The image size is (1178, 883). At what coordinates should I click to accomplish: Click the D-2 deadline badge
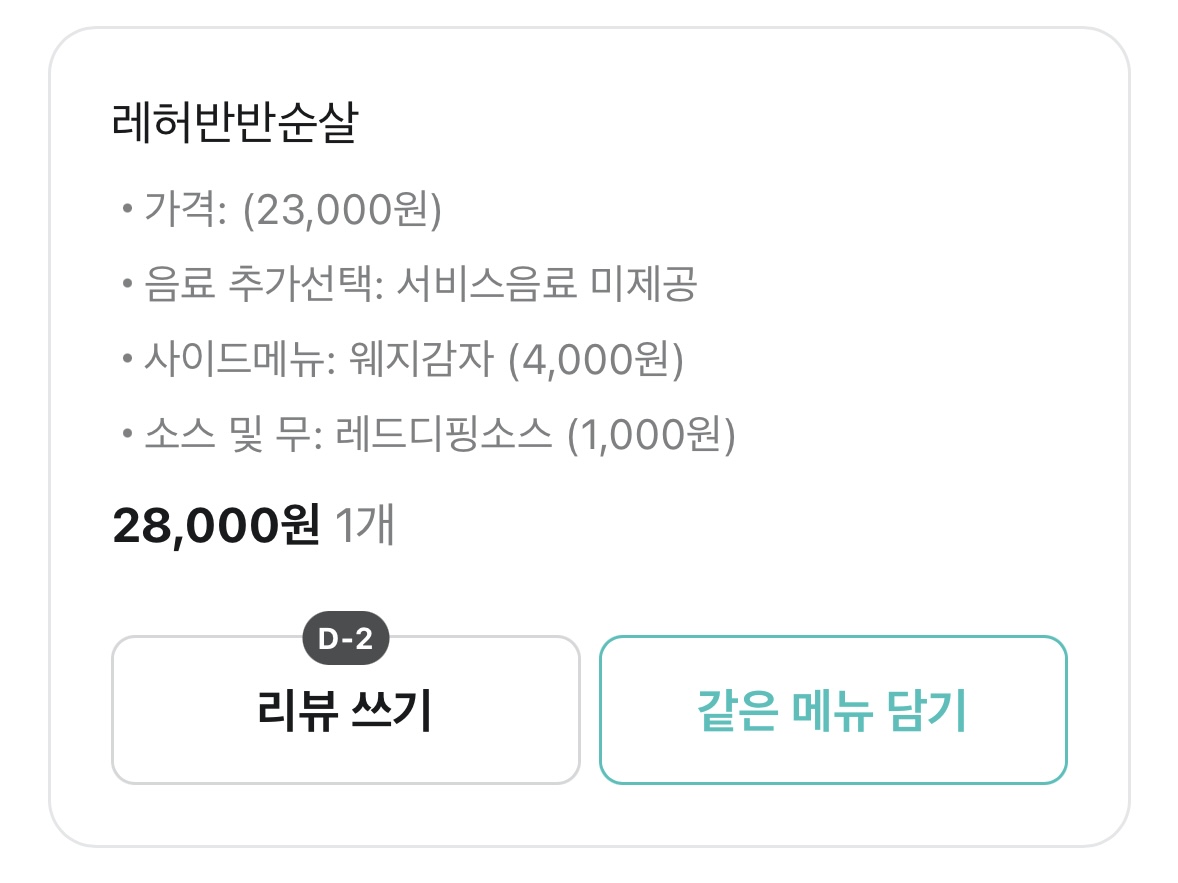[x=345, y=640]
